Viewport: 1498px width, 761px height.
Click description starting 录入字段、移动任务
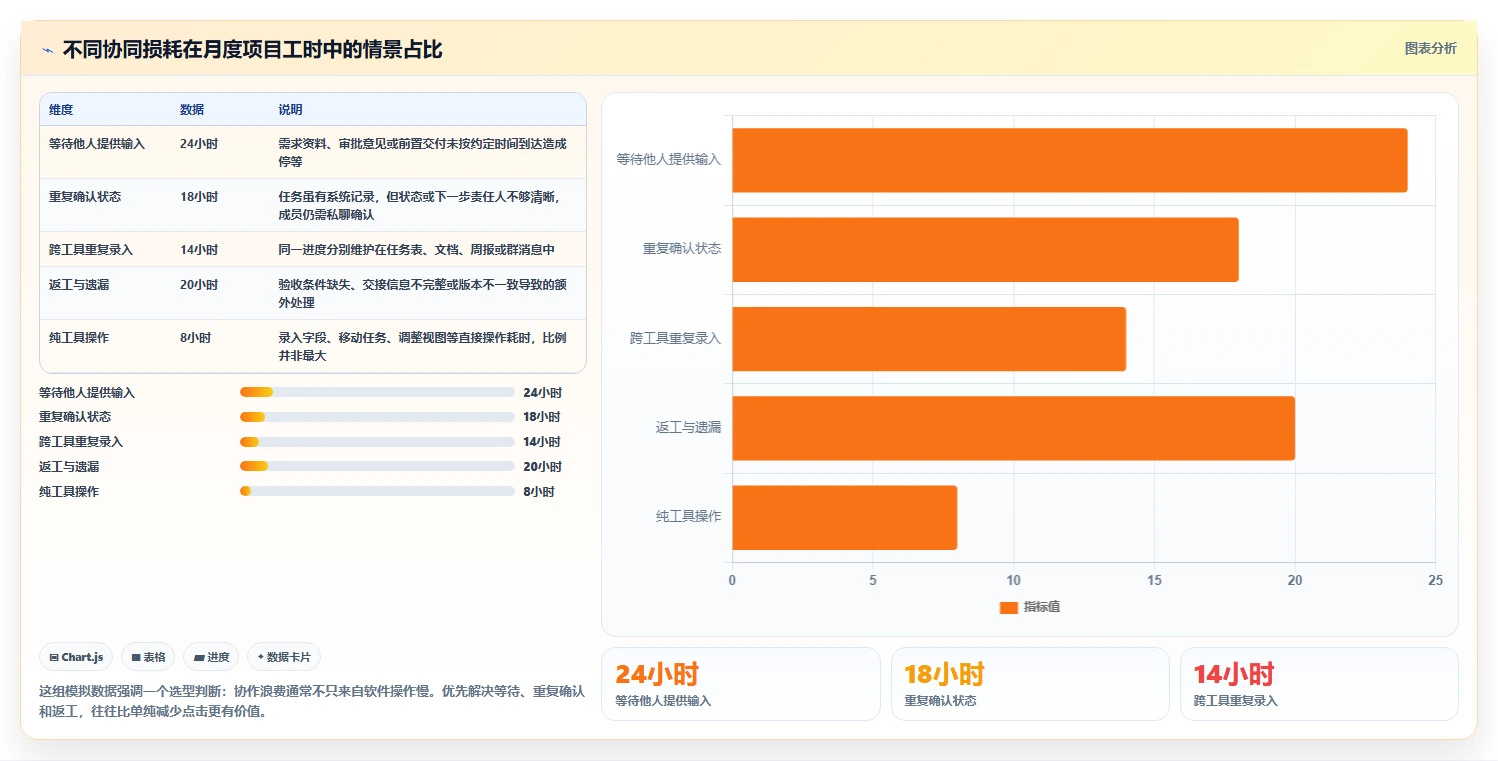pyautogui.click(x=423, y=346)
